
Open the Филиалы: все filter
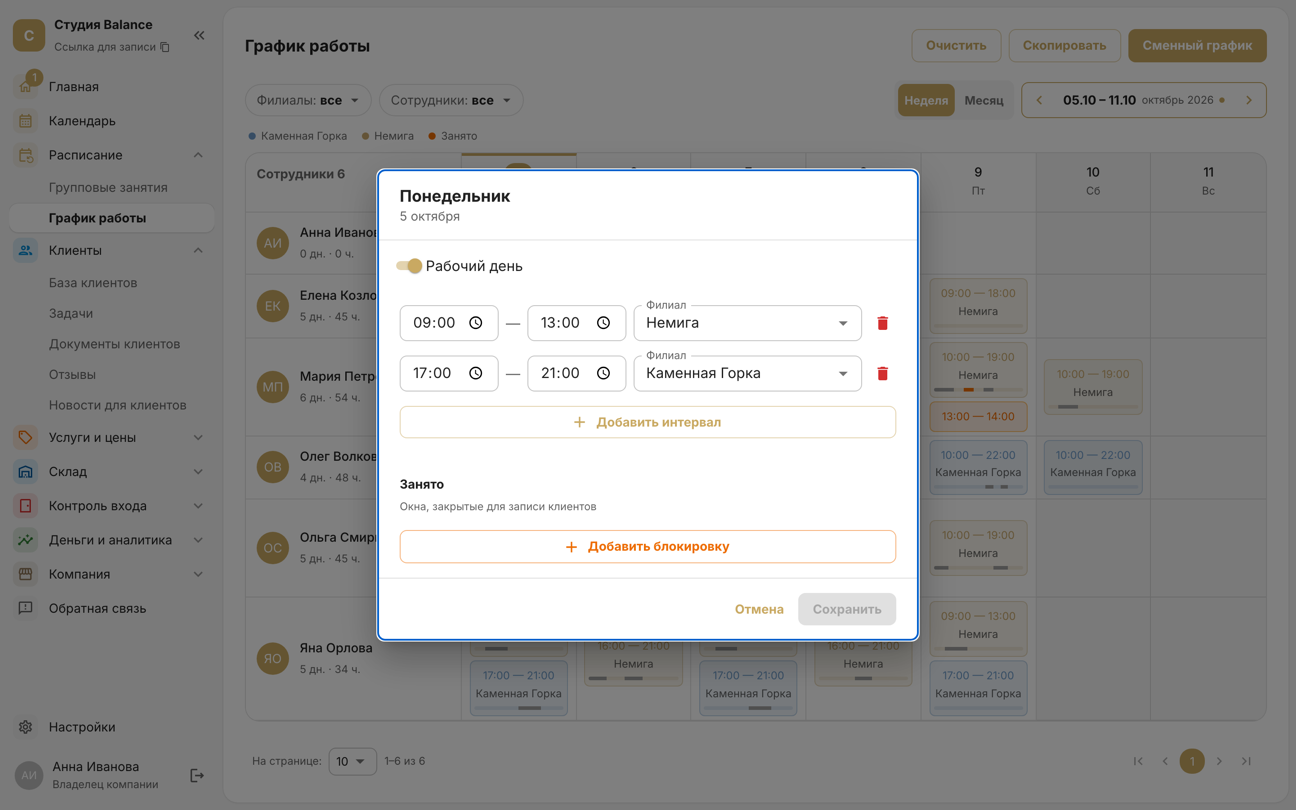point(308,100)
